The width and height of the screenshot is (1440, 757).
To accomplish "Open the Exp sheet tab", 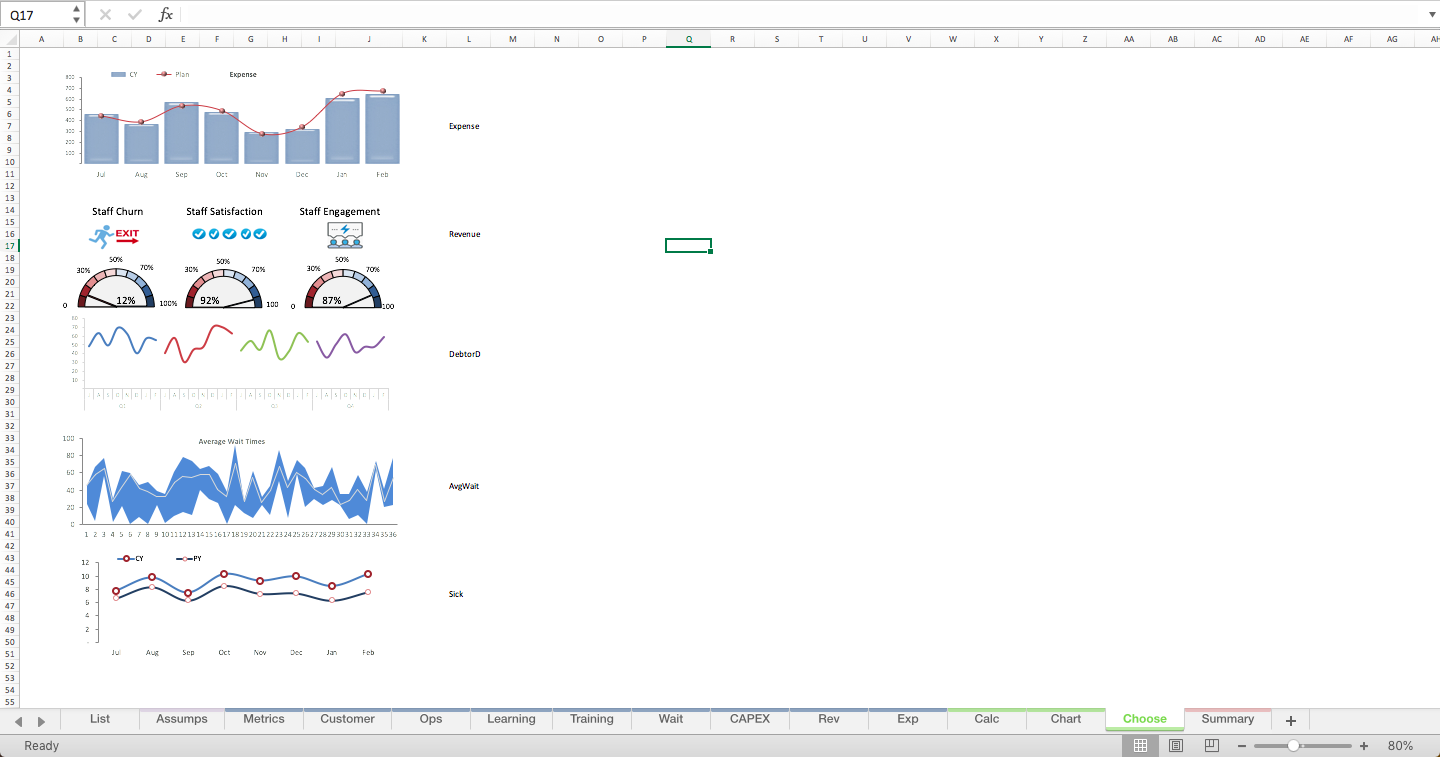I will 908,719.
